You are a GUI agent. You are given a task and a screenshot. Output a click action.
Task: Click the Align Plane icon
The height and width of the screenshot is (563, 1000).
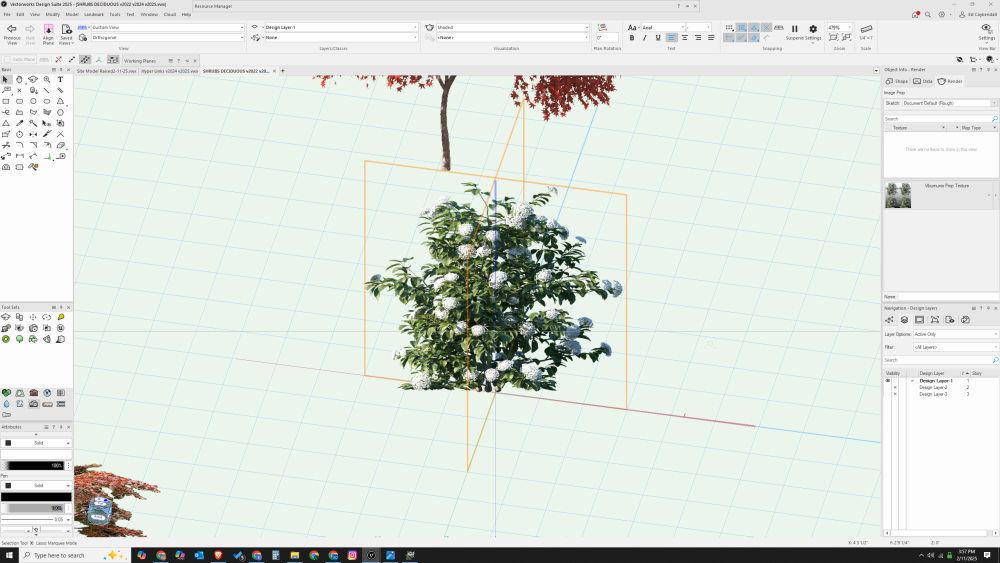point(48,30)
